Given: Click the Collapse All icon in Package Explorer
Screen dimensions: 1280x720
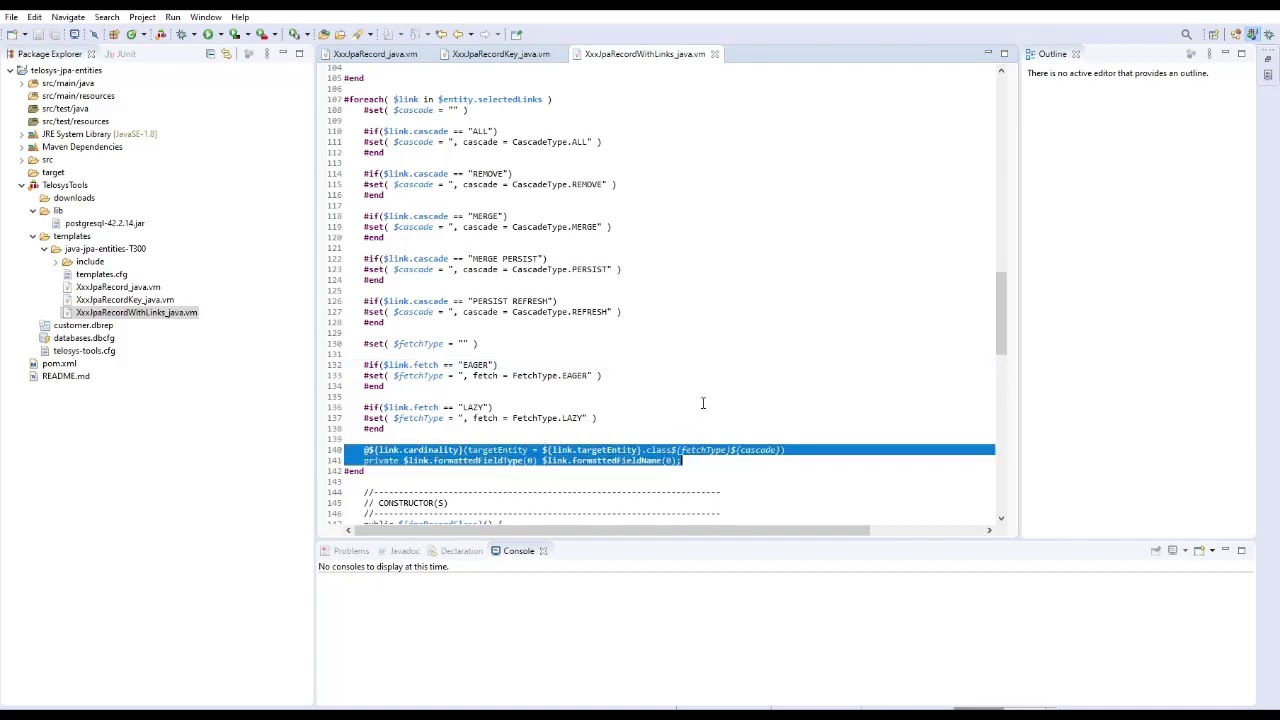Looking at the screenshot, I should [210, 54].
